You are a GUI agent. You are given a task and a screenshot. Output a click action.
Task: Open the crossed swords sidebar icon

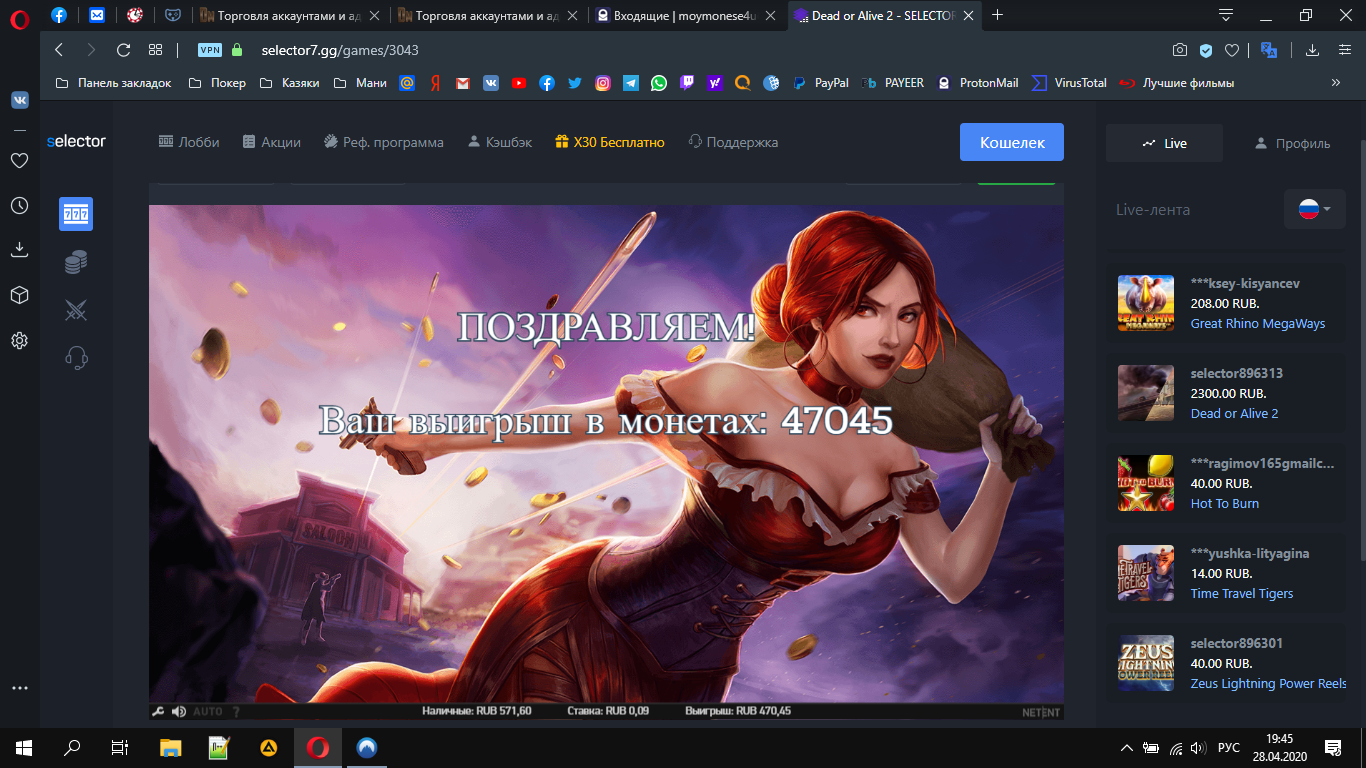(x=76, y=310)
